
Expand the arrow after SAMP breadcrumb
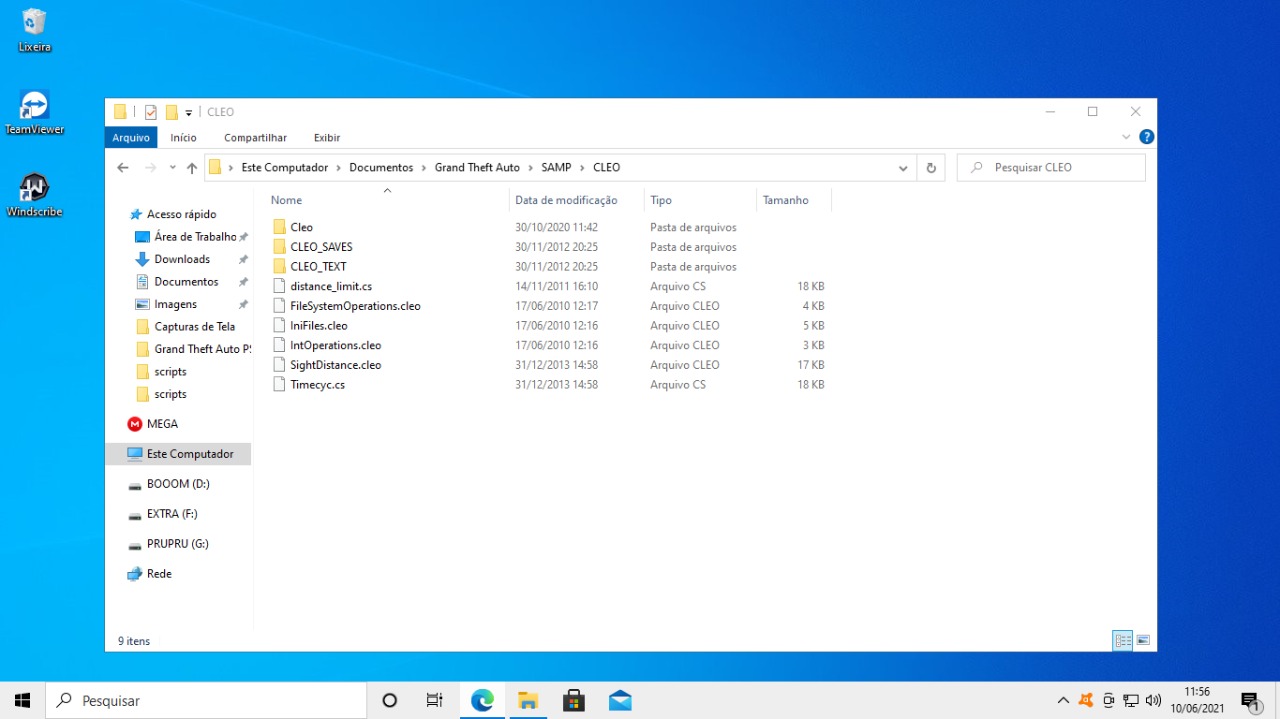pos(582,168)
